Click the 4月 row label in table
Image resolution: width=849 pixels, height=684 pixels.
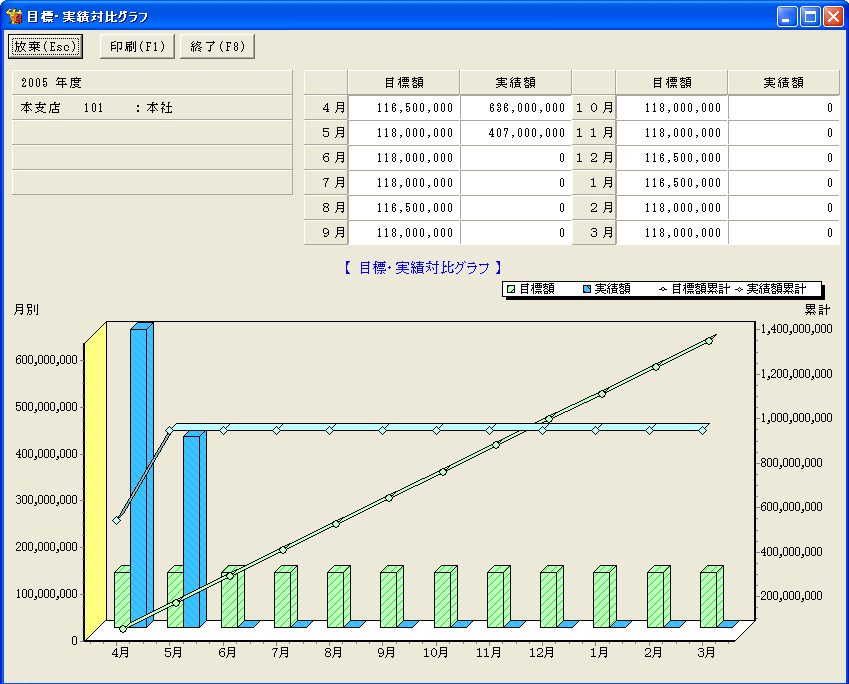click(x=326, y=108)
